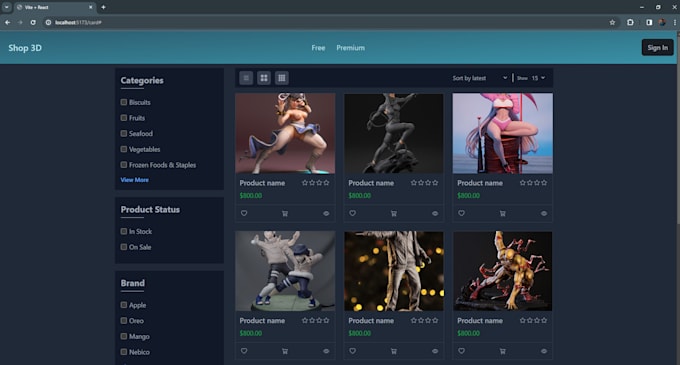This screenshot has height=365, width=680.
Task: Open eye preview for the pink-haired figure
Action: pyautogui.click(x=544, y=213)
